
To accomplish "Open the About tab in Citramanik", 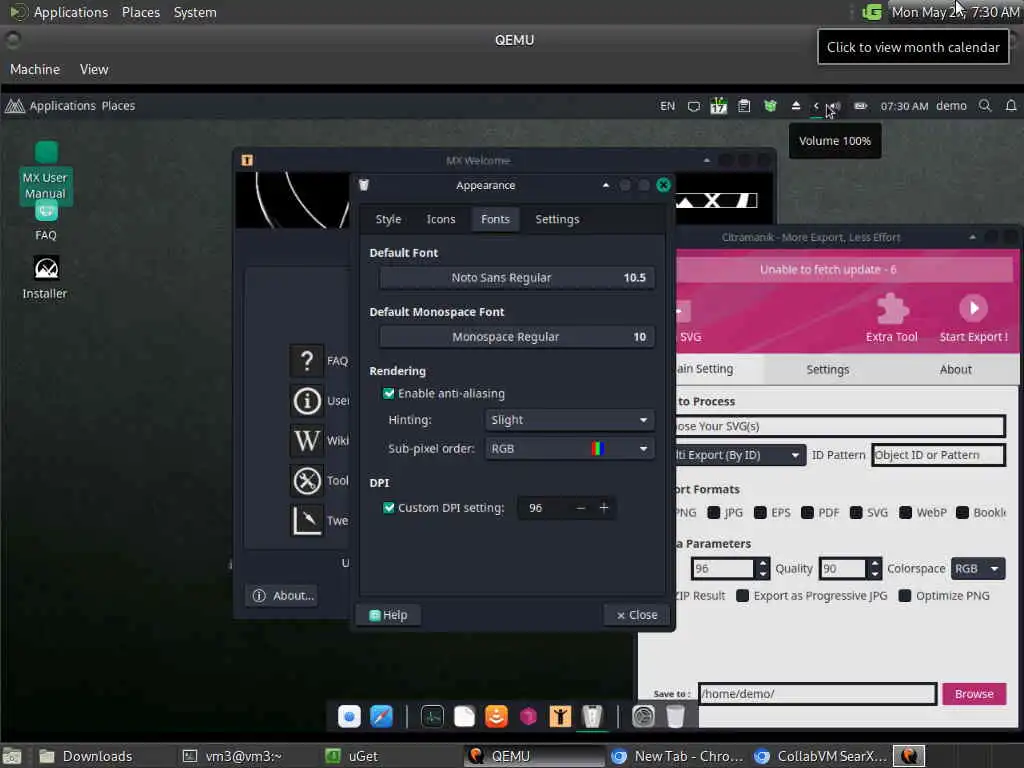I will tap(955, 370).
